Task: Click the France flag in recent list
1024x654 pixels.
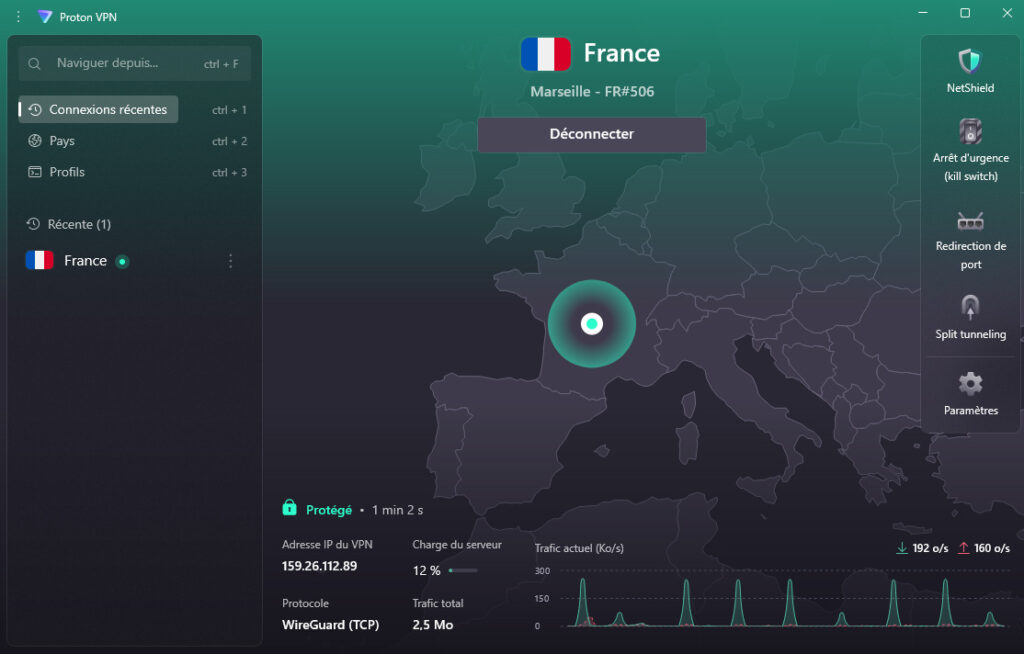Action: tap(40, 261)
